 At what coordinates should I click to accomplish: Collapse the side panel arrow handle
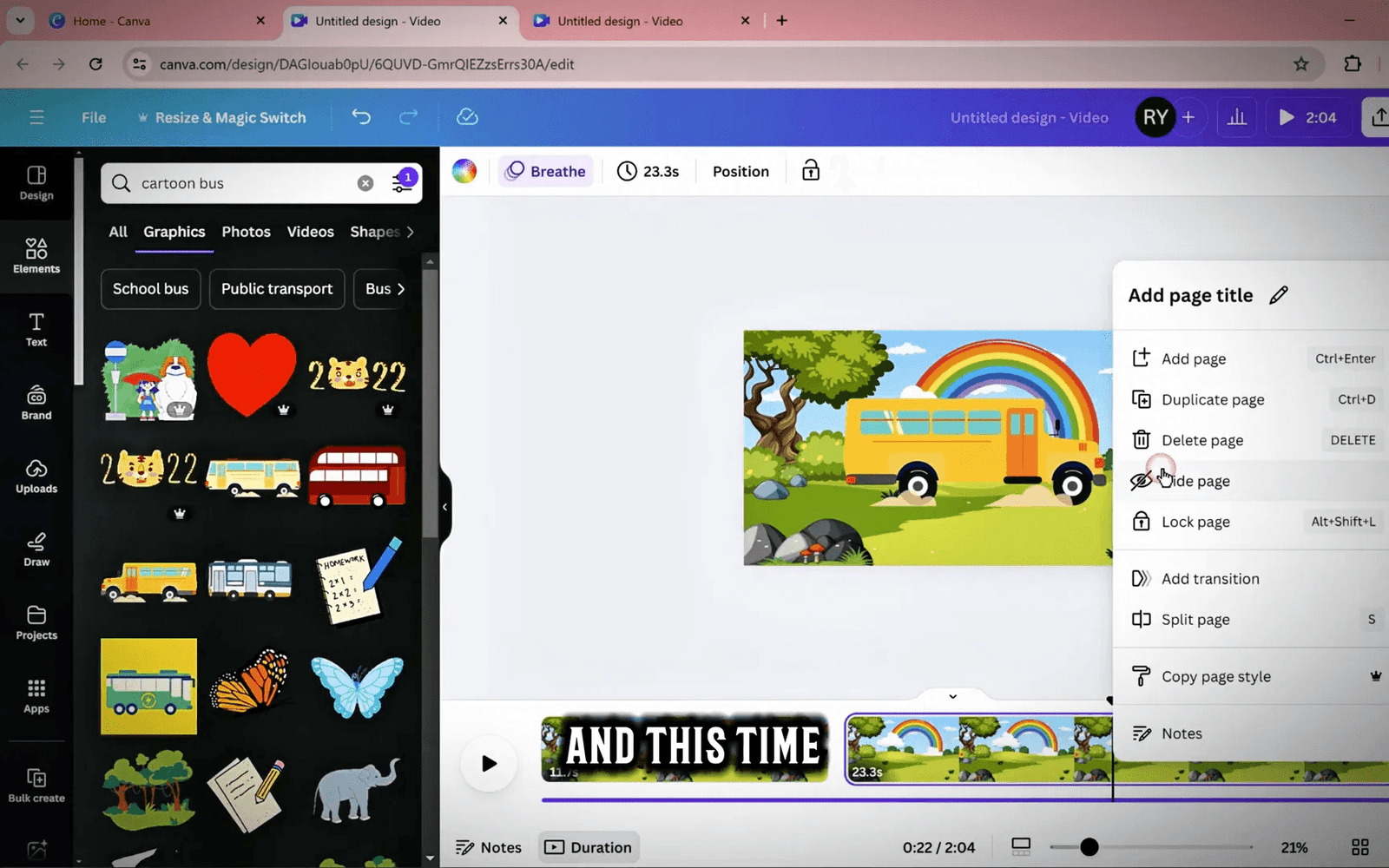[x=444, y=507]
